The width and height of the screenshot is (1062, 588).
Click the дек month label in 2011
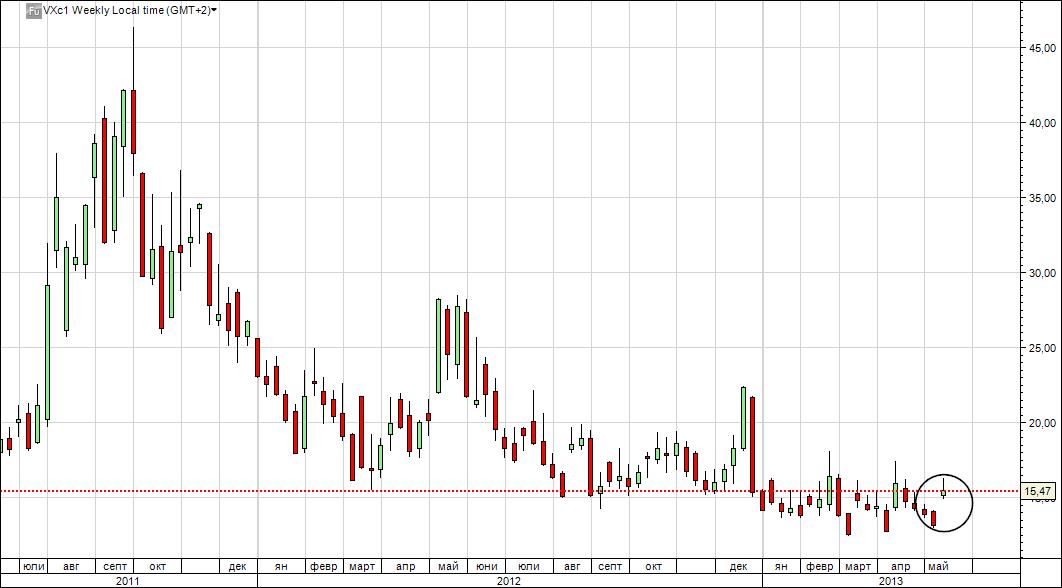click(237, 566)
